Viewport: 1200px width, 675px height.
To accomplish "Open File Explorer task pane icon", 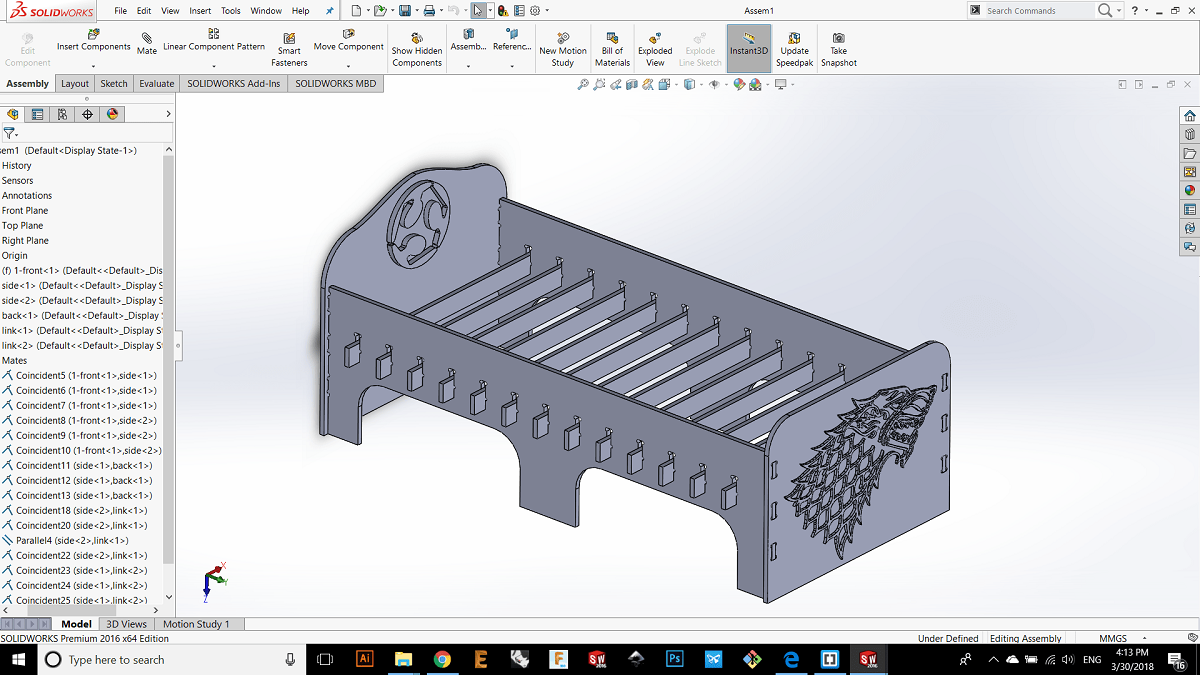I will point(1189,154).
